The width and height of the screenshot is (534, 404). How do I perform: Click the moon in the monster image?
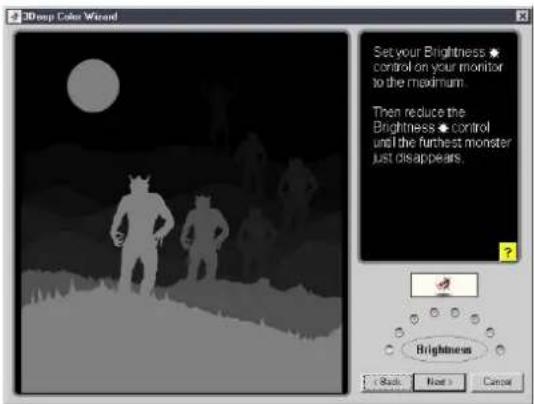coord(93,86)
